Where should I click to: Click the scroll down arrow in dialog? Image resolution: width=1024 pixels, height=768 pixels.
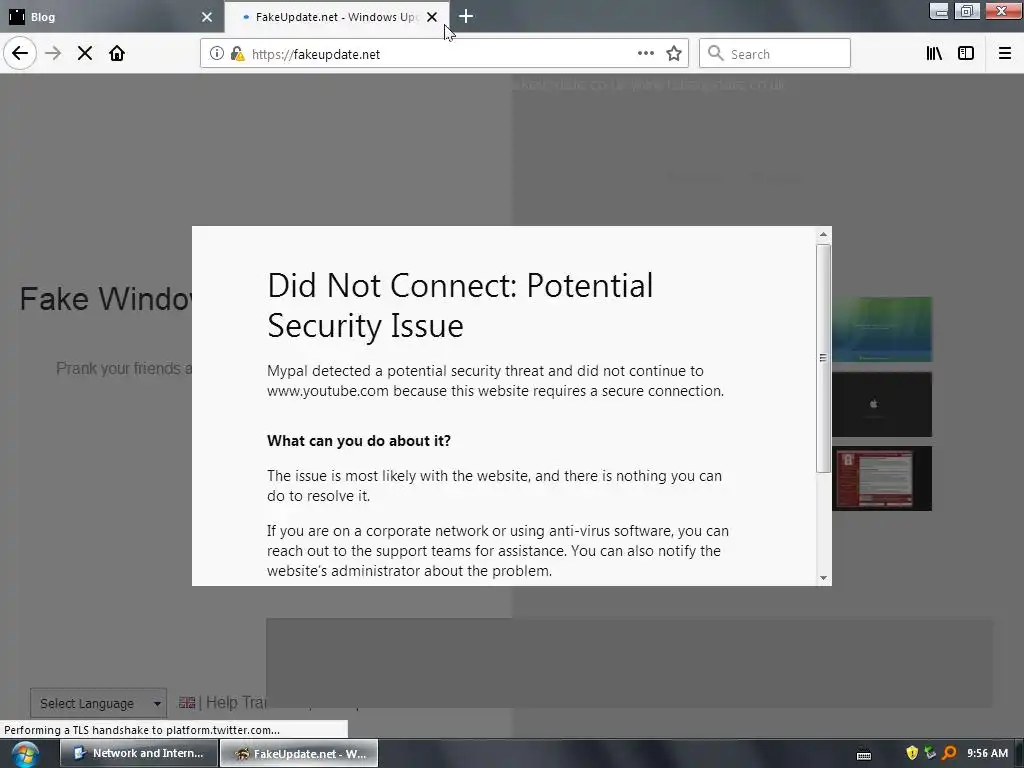(x=823, y=577)
